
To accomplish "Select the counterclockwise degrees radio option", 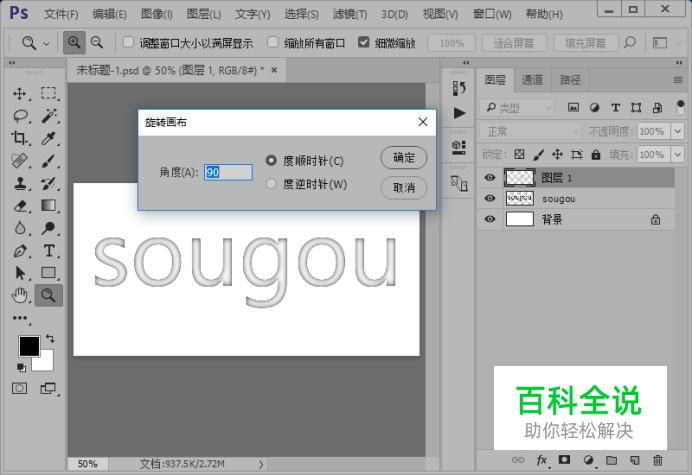I will pyautogui.click(x=271, y=183).
